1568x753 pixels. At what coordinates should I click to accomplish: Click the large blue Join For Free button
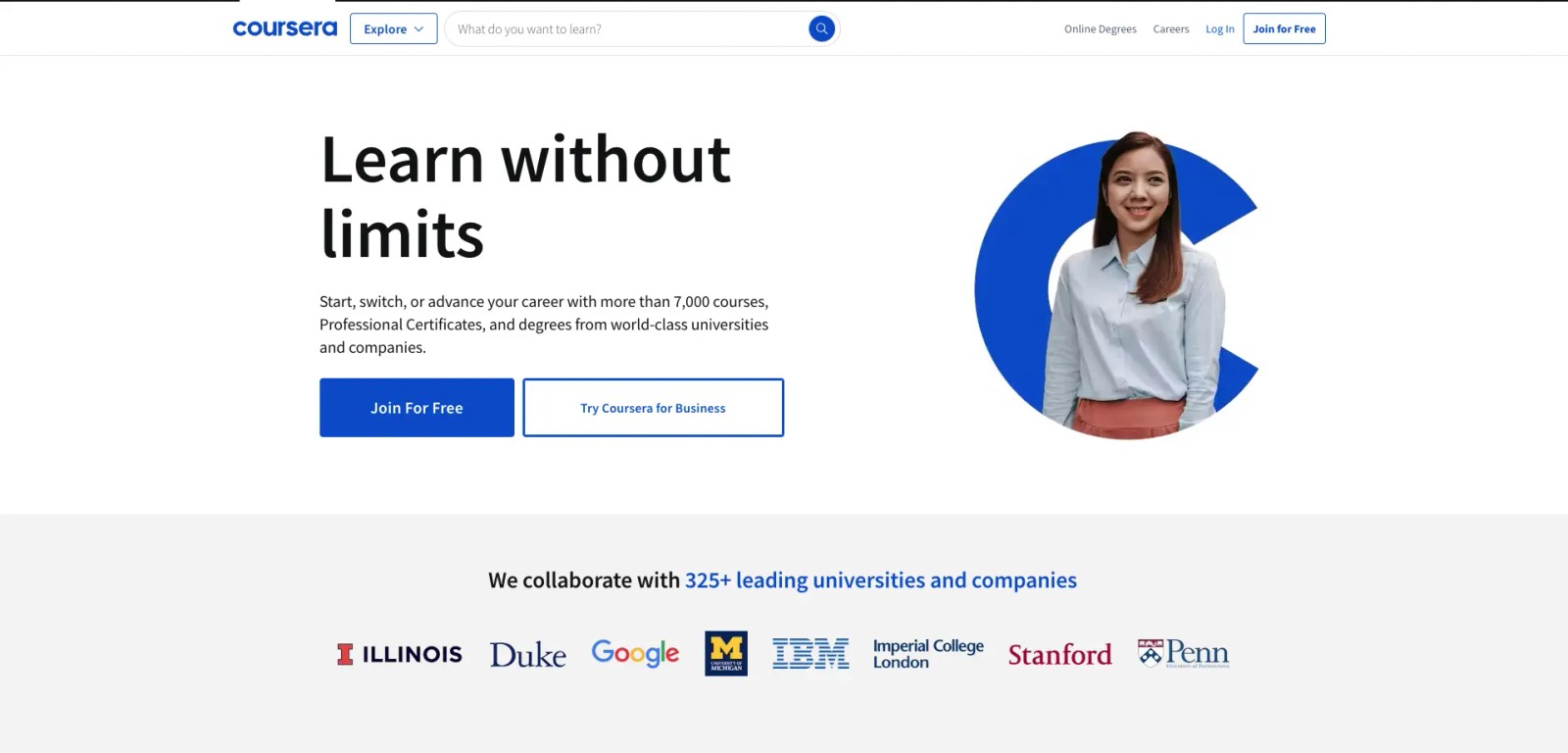(x=416, y=408)
